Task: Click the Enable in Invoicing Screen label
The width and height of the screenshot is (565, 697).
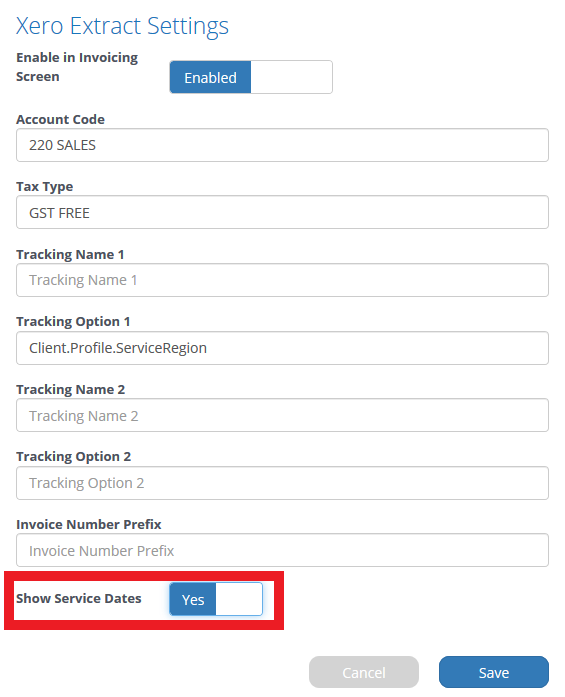Action: point(77,67)
